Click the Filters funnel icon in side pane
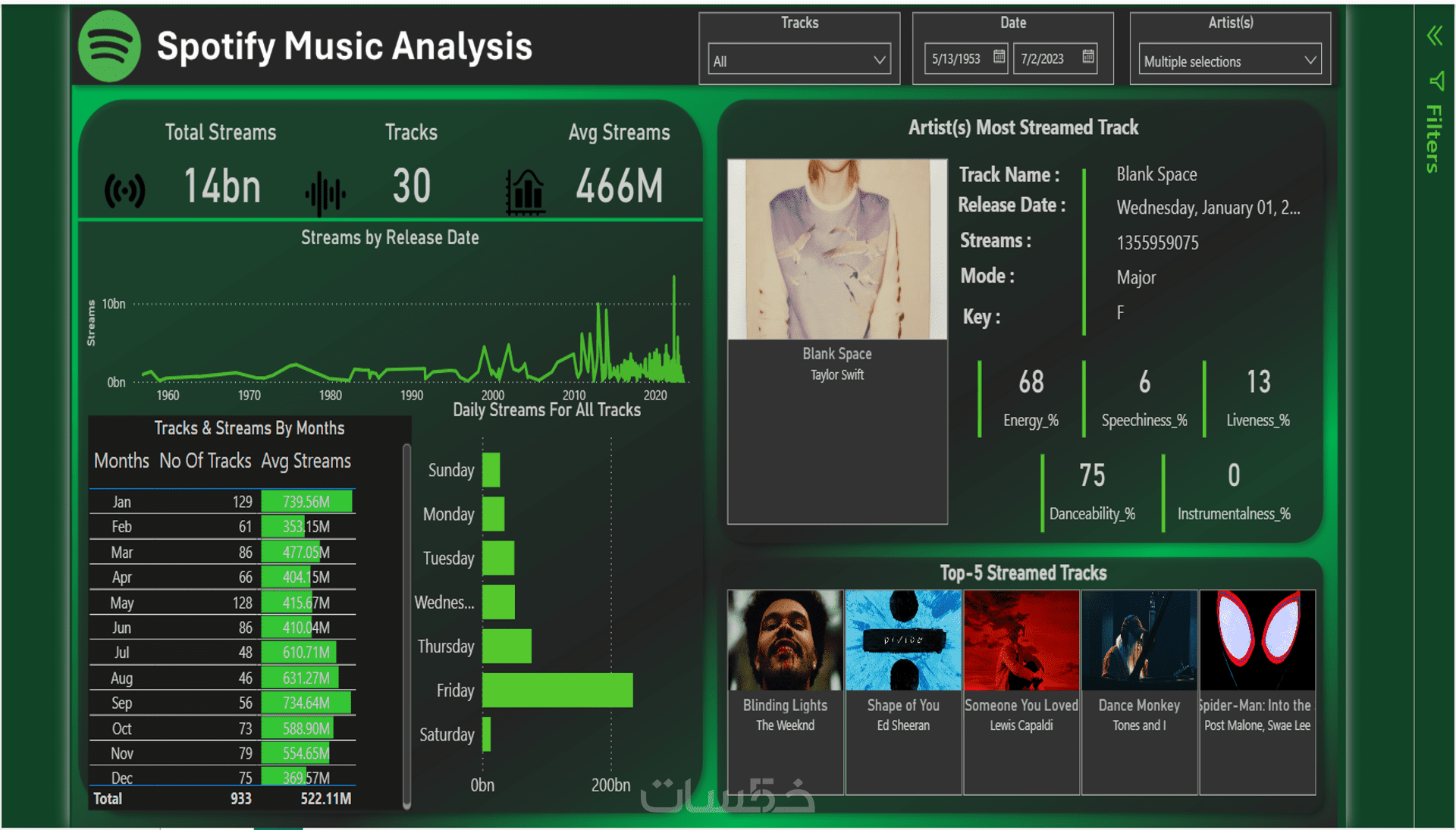 coord(1436,80)
